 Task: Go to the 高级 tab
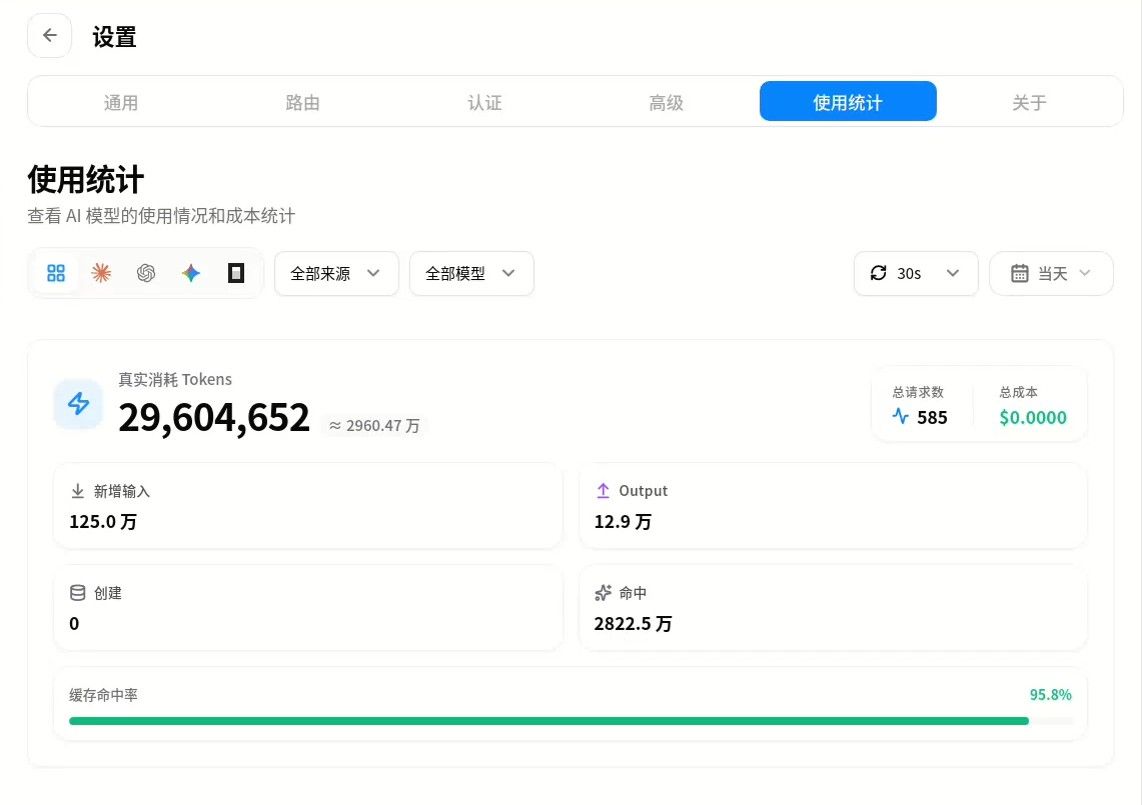[x=666, y=102]
